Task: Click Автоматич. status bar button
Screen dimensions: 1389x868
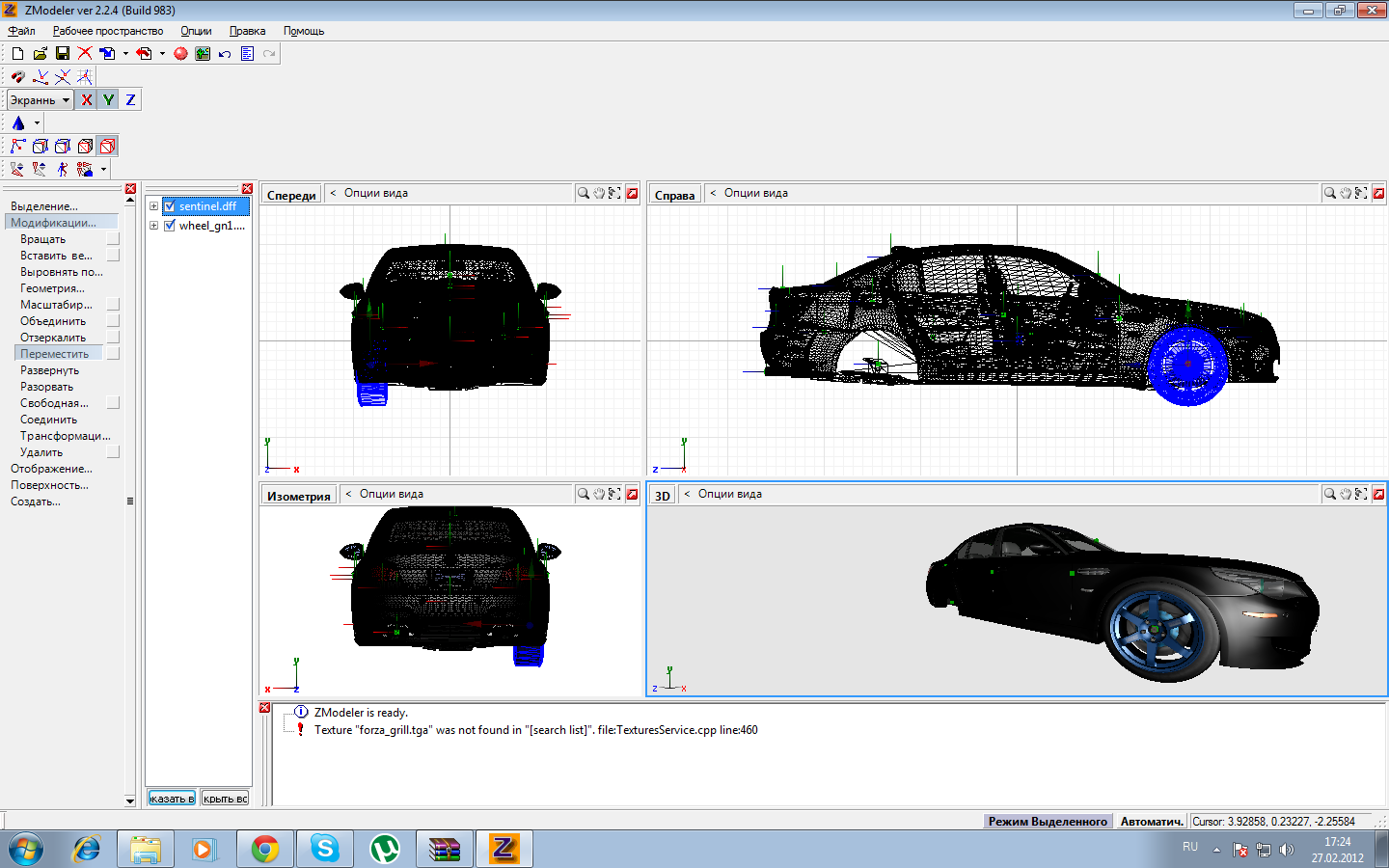Action: 1152,822
